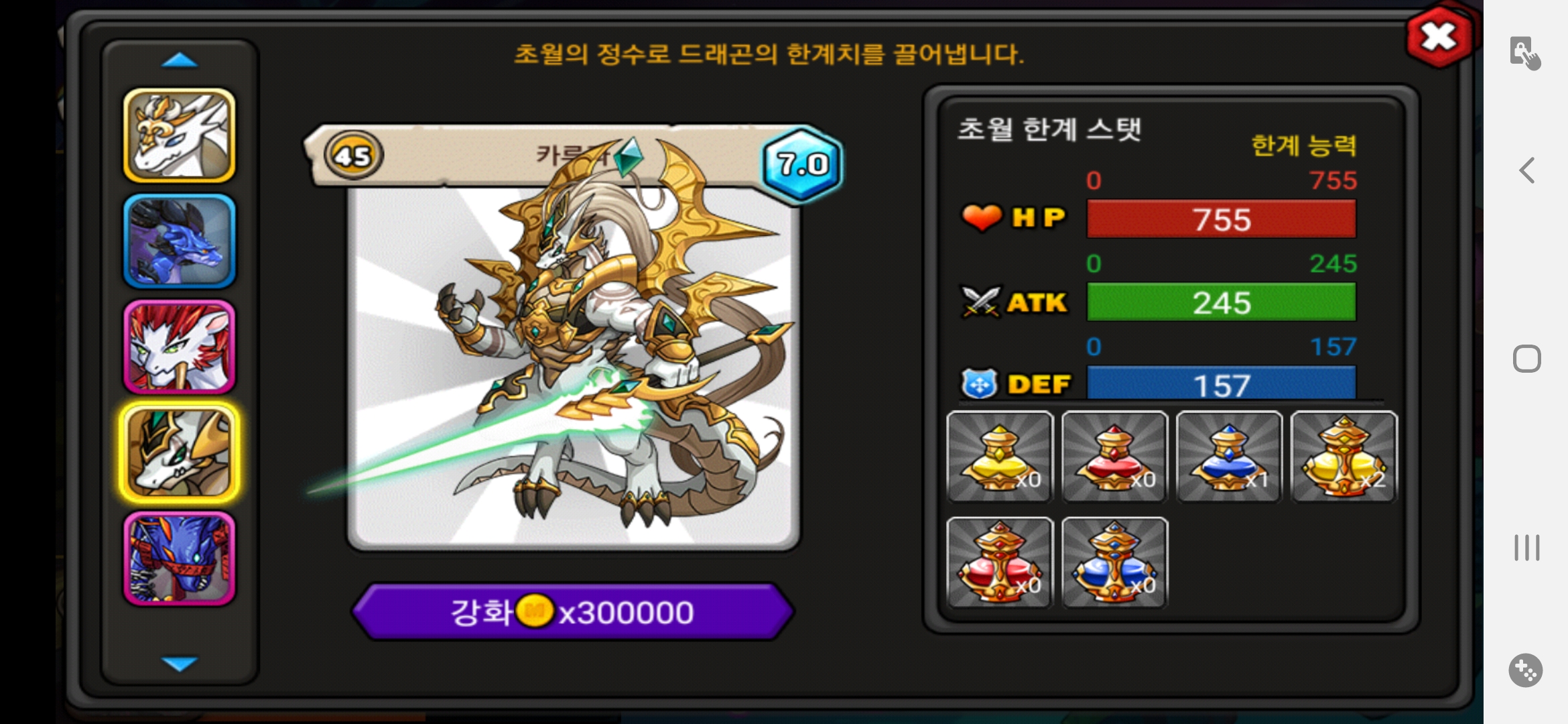Viewport: 1568px width, 724px height.
Task: Select the small yellow essence potion
Action: coord(1000,457)
